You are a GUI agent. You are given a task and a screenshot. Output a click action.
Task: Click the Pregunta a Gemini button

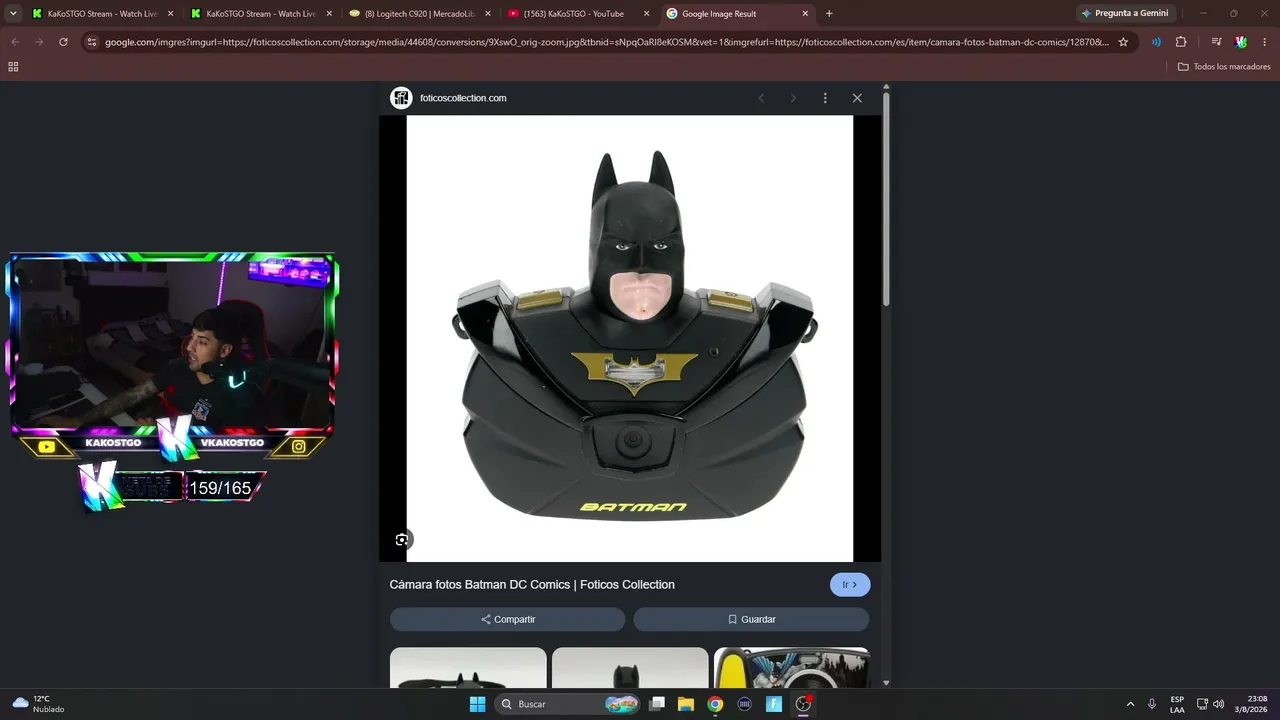click(1125, 14)
